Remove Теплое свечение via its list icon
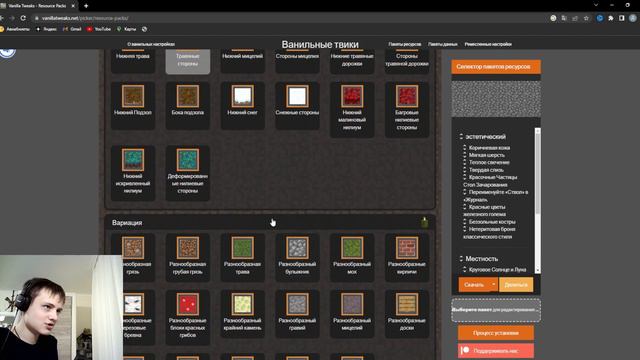This screenshot has width=640, height=360. coord(464,162)
